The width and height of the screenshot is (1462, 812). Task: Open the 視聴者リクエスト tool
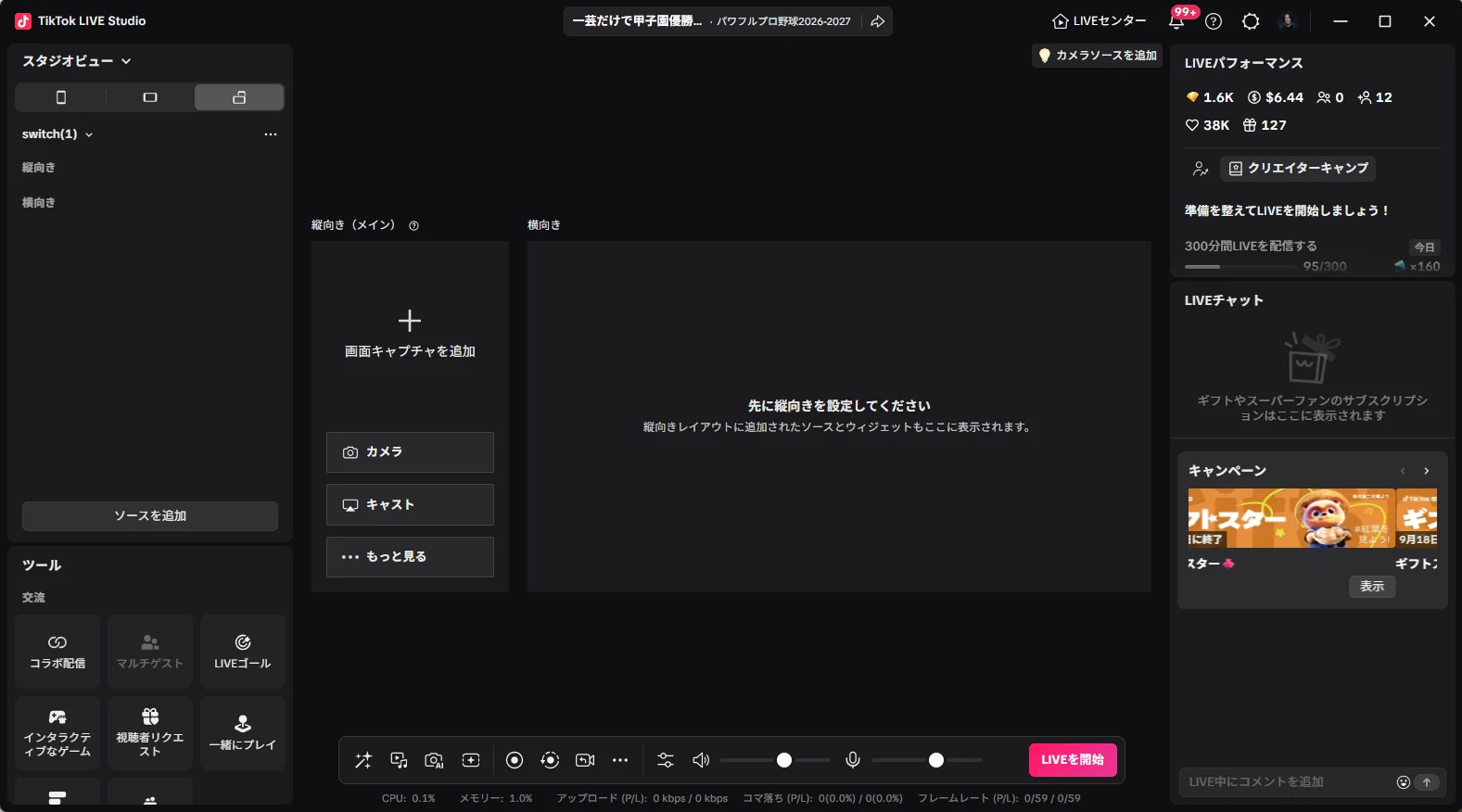click(x=150, y=733)
